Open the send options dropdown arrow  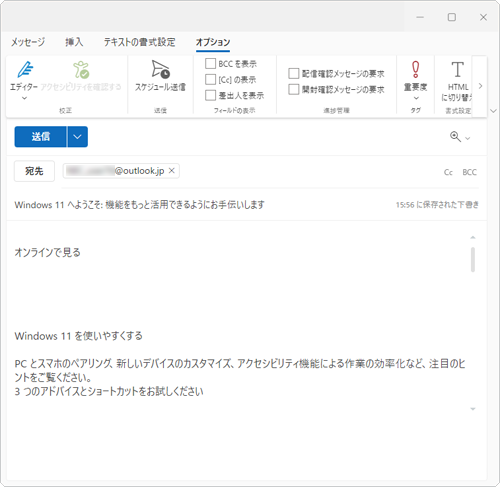coord(77,137)
